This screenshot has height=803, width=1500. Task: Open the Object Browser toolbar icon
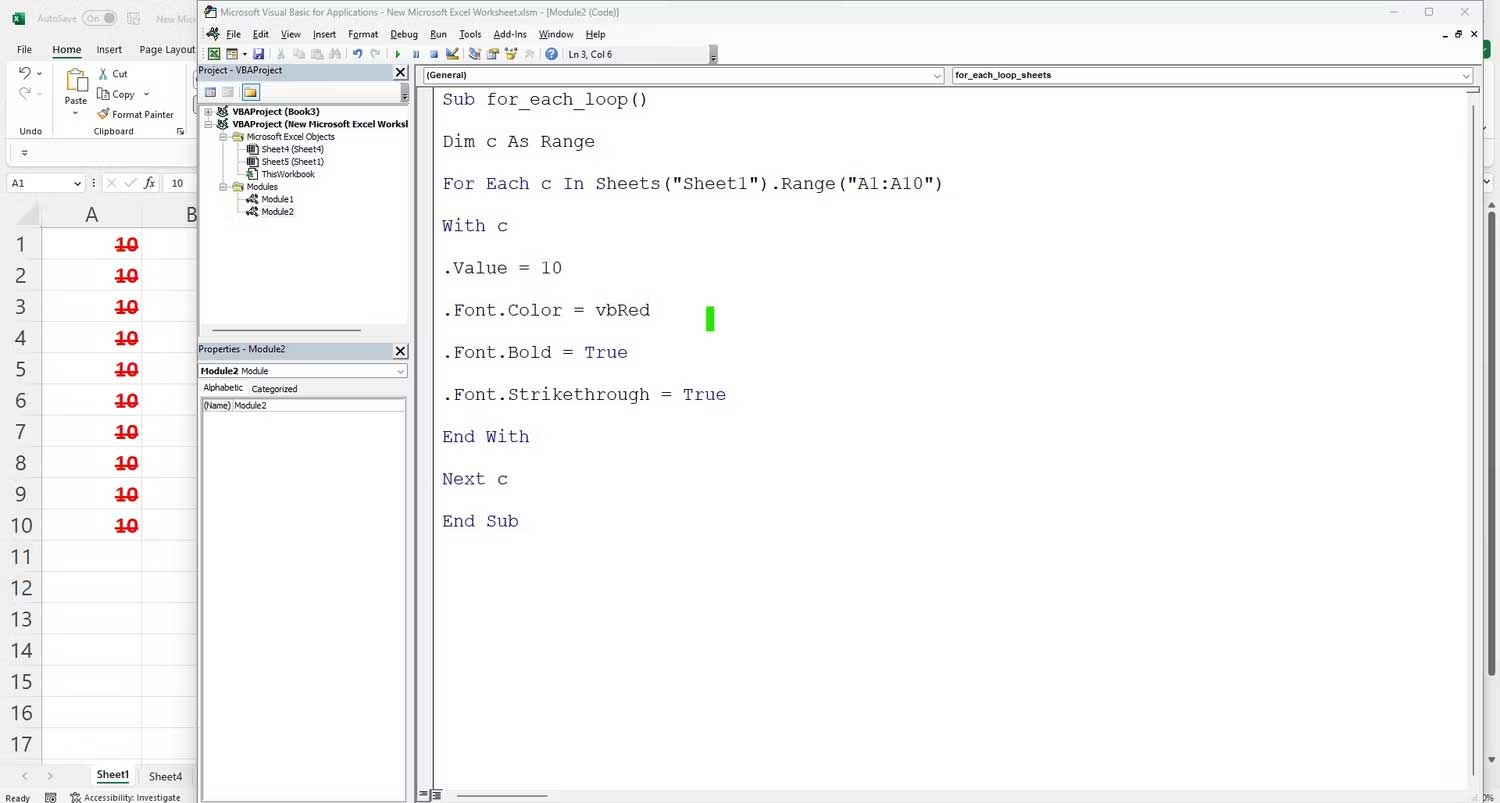[511, 54]
